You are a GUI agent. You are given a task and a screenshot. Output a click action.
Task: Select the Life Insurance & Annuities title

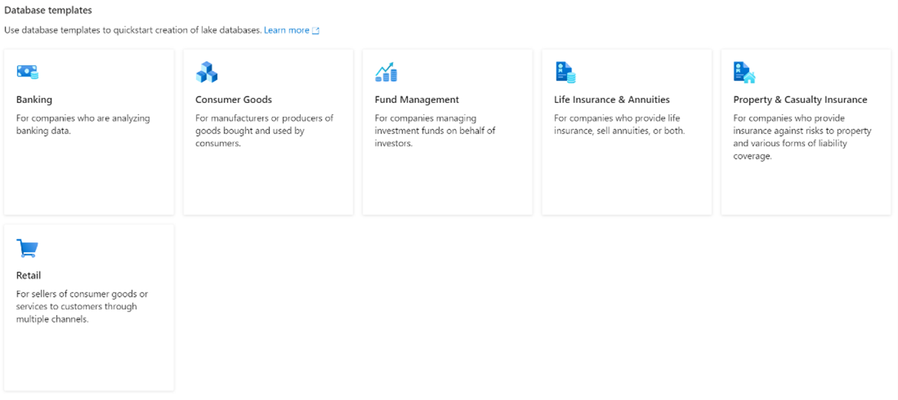click(612, 100)
